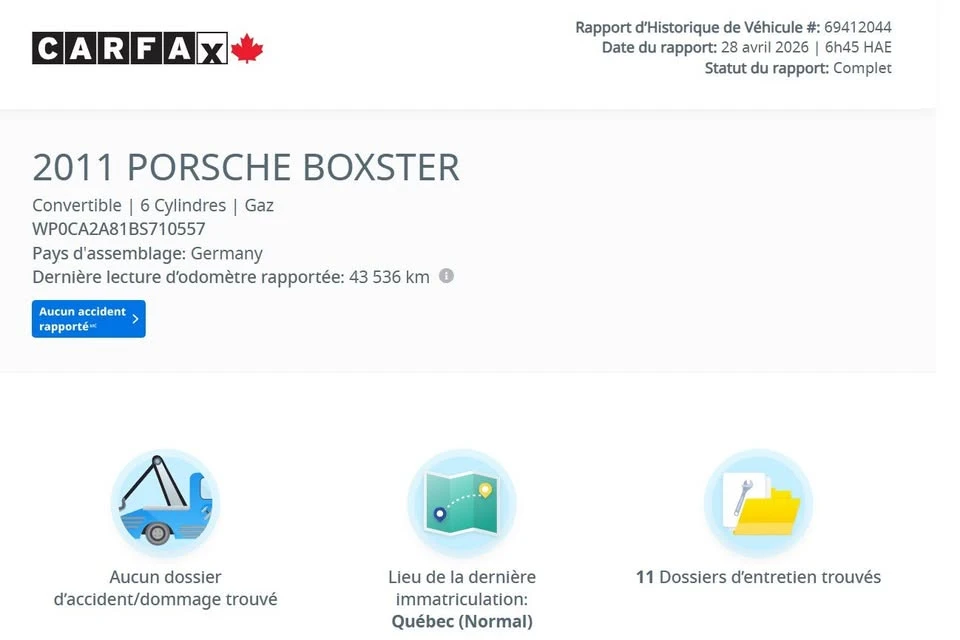Click the VIN WP0CA2A81BS710557
The width and height of the screenshot is (960, 640).
click(119, 229)
